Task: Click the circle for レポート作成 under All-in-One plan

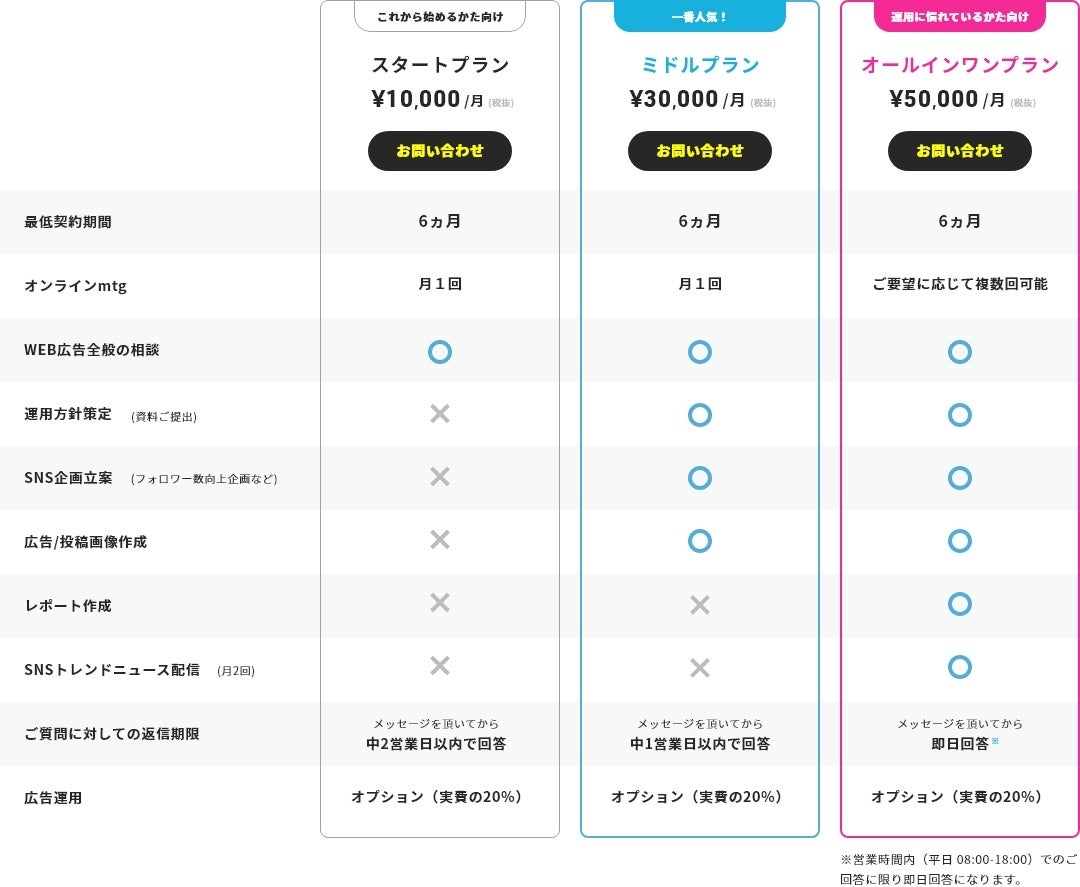Action: (x=960, y=604)
